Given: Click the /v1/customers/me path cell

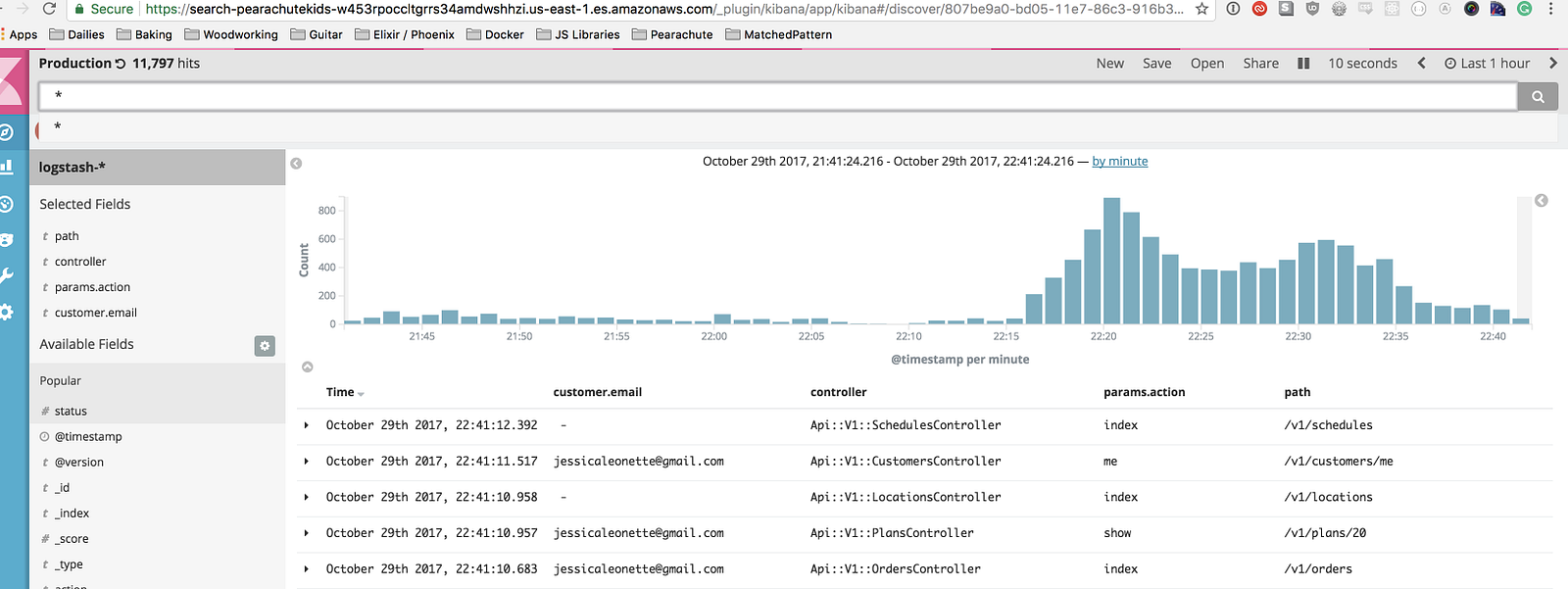Looking at the screenshot, I should (1339, 462).
